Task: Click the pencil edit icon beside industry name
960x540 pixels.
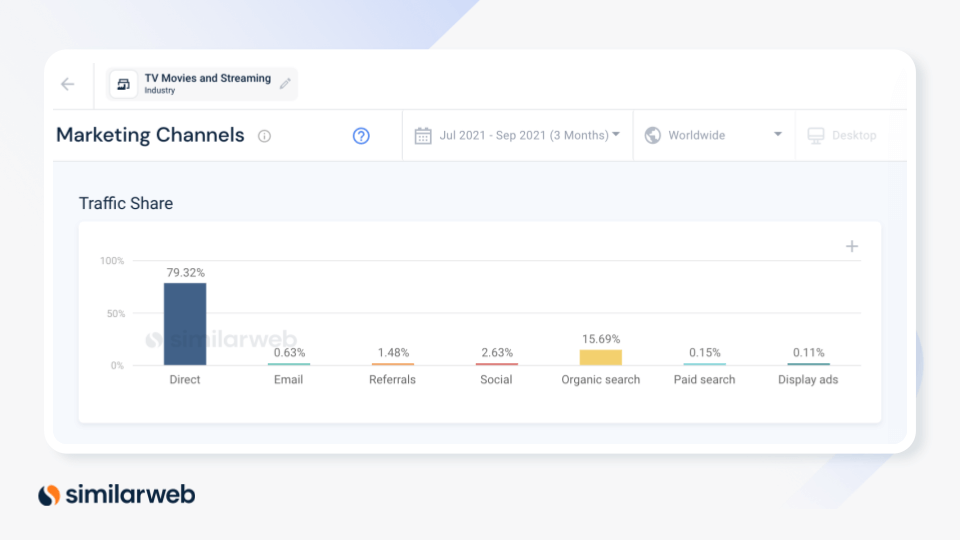Action: pos(285,84)
